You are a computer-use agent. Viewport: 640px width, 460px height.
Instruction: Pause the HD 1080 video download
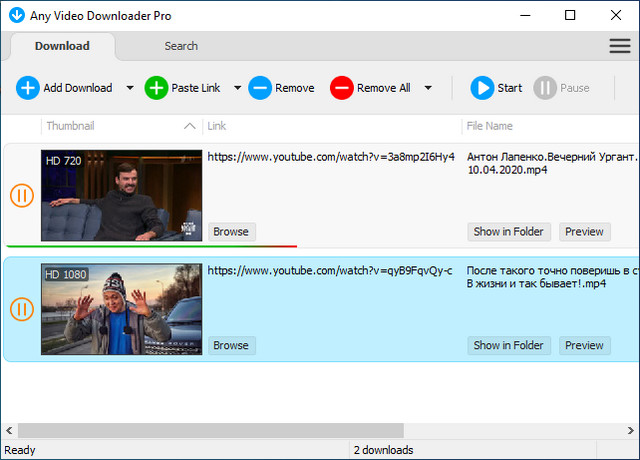coord(22,309)
